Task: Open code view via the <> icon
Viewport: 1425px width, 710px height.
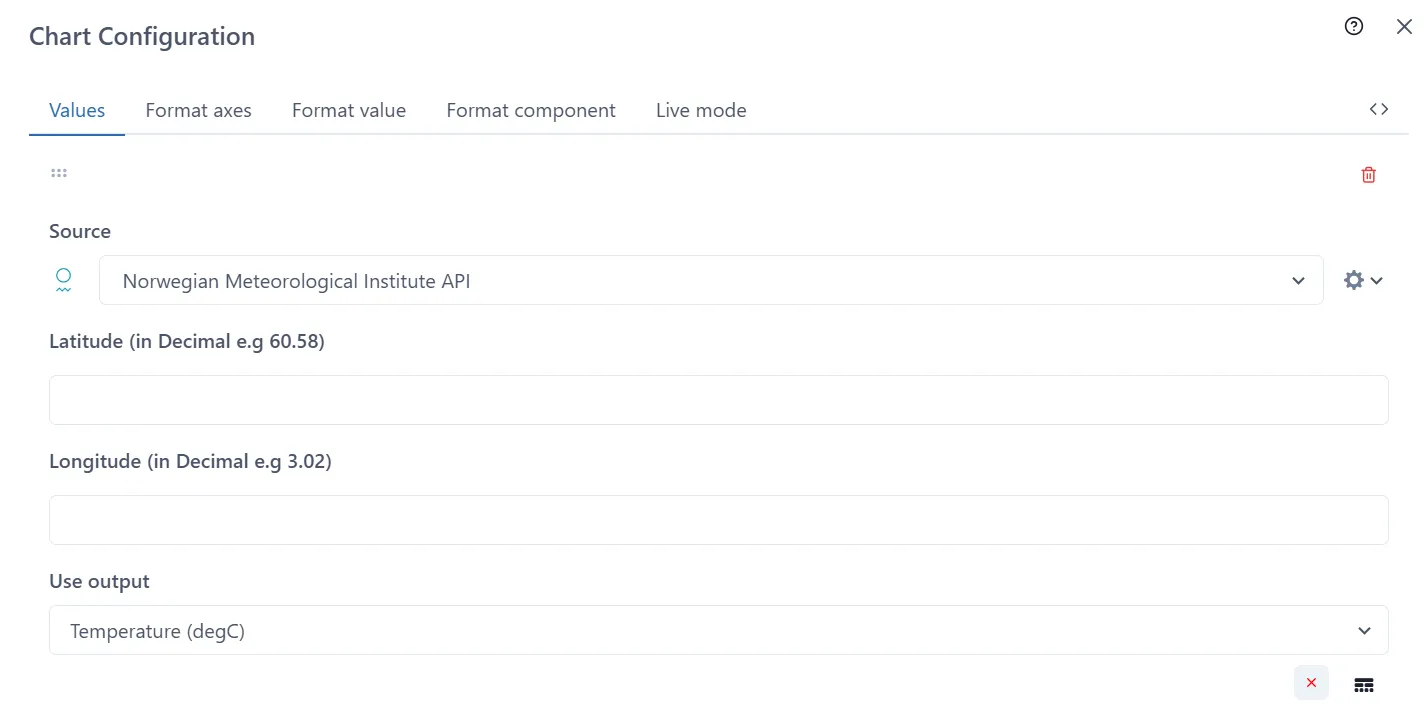Action: click(1379, 108)
